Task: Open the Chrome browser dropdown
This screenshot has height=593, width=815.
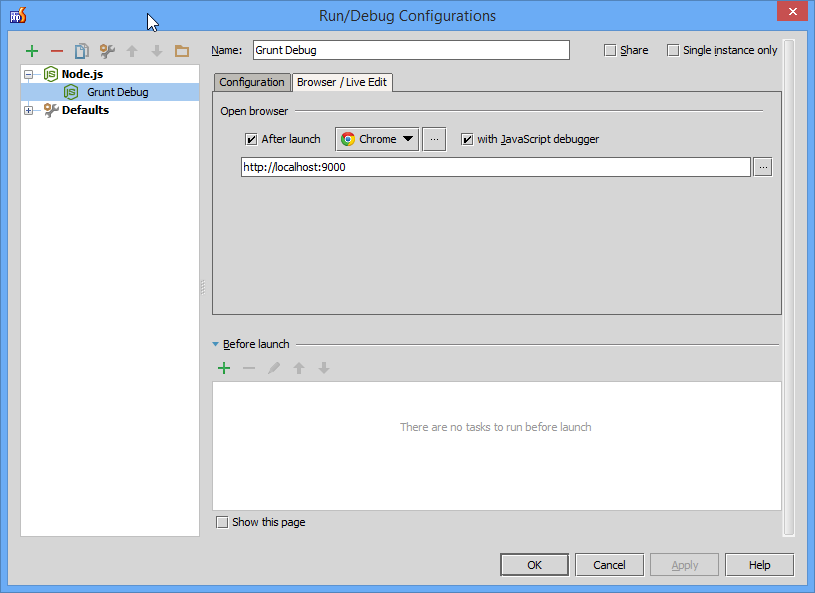Action: click(x=377, y=139)
